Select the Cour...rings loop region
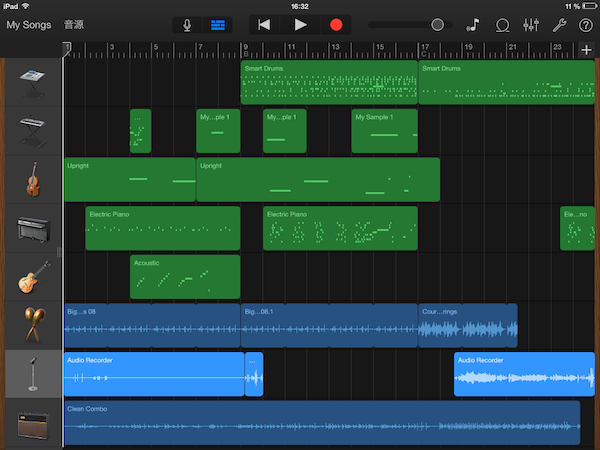Screen dimensions: 600x450 click(468, 325)
